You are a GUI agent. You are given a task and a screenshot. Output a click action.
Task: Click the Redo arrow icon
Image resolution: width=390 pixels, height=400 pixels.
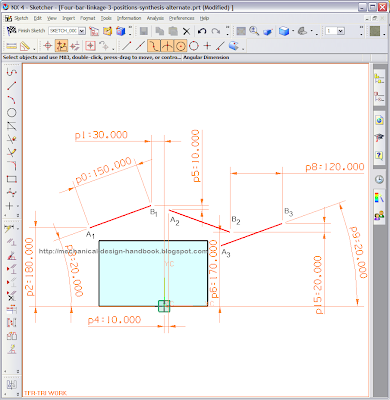pyautogui.click(x=216, y=31)
